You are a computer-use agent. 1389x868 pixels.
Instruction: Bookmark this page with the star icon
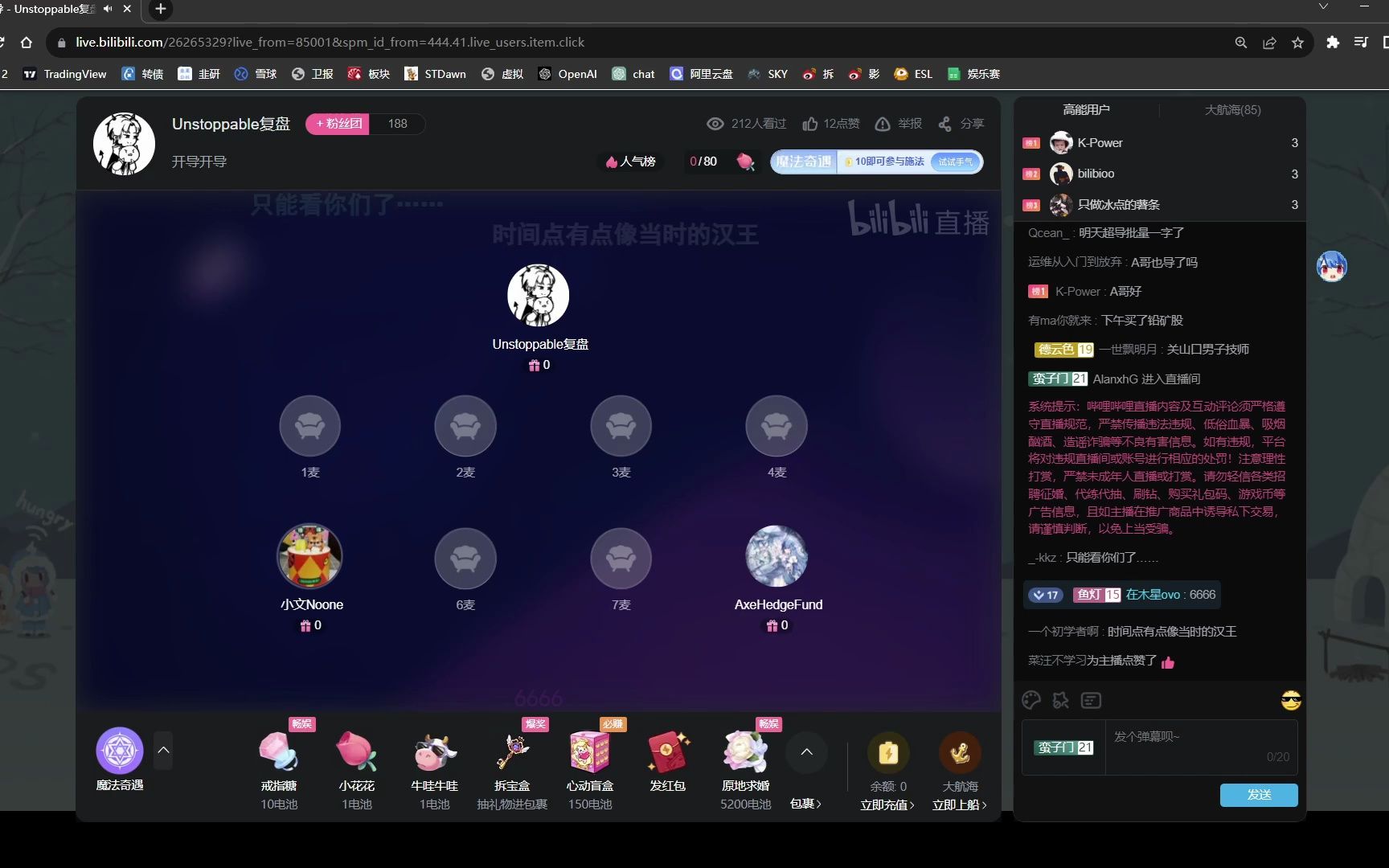pos(1297,43)
